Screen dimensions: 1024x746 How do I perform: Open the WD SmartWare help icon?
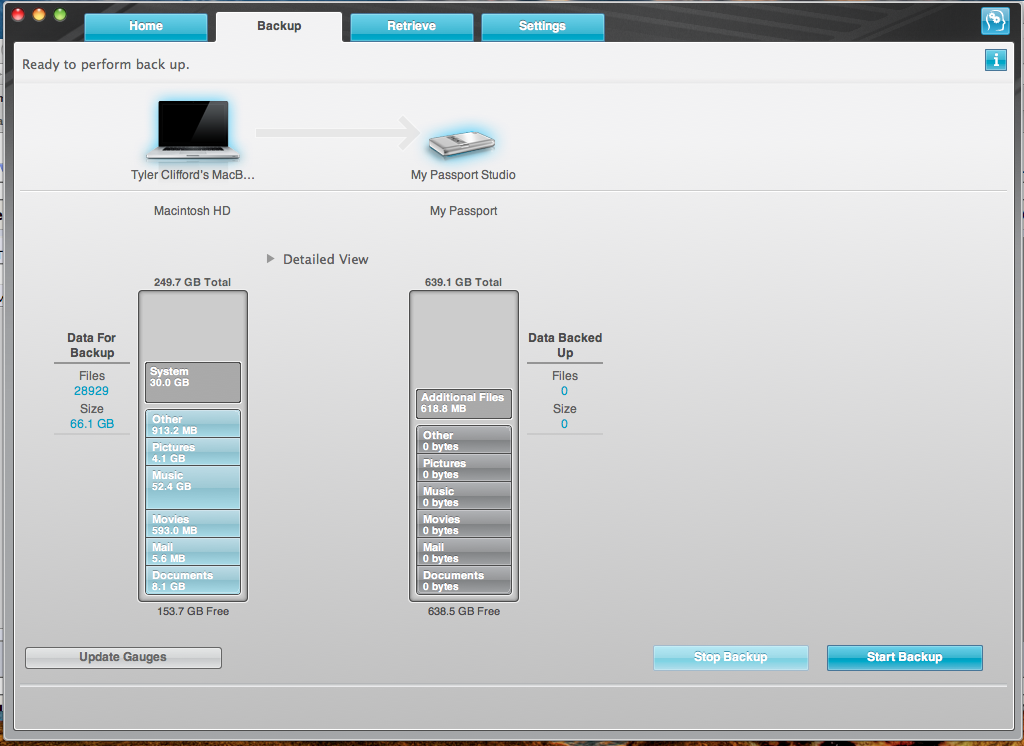click(995, 21)
